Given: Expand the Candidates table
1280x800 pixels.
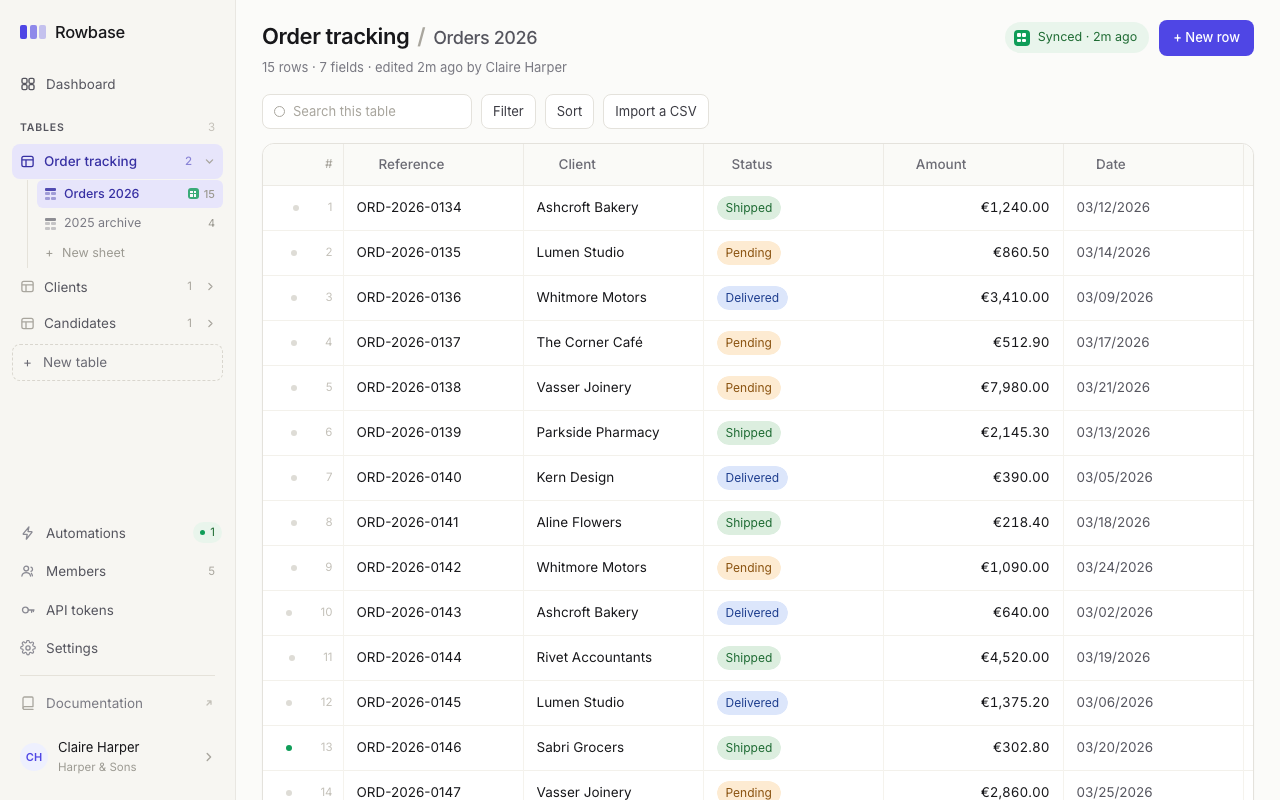Looking at the screenshot, I should [x=210, y=323].
